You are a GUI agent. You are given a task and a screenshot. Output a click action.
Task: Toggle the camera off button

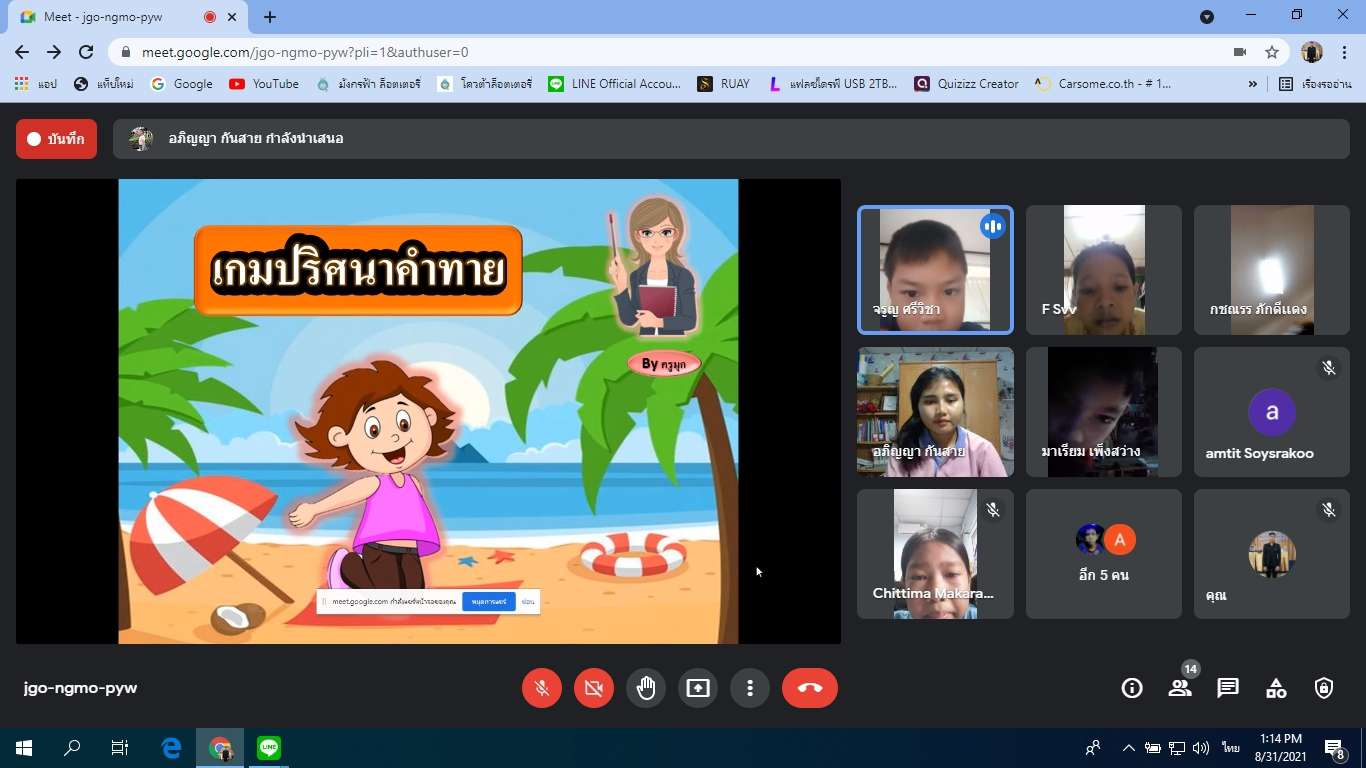point(594,688)
